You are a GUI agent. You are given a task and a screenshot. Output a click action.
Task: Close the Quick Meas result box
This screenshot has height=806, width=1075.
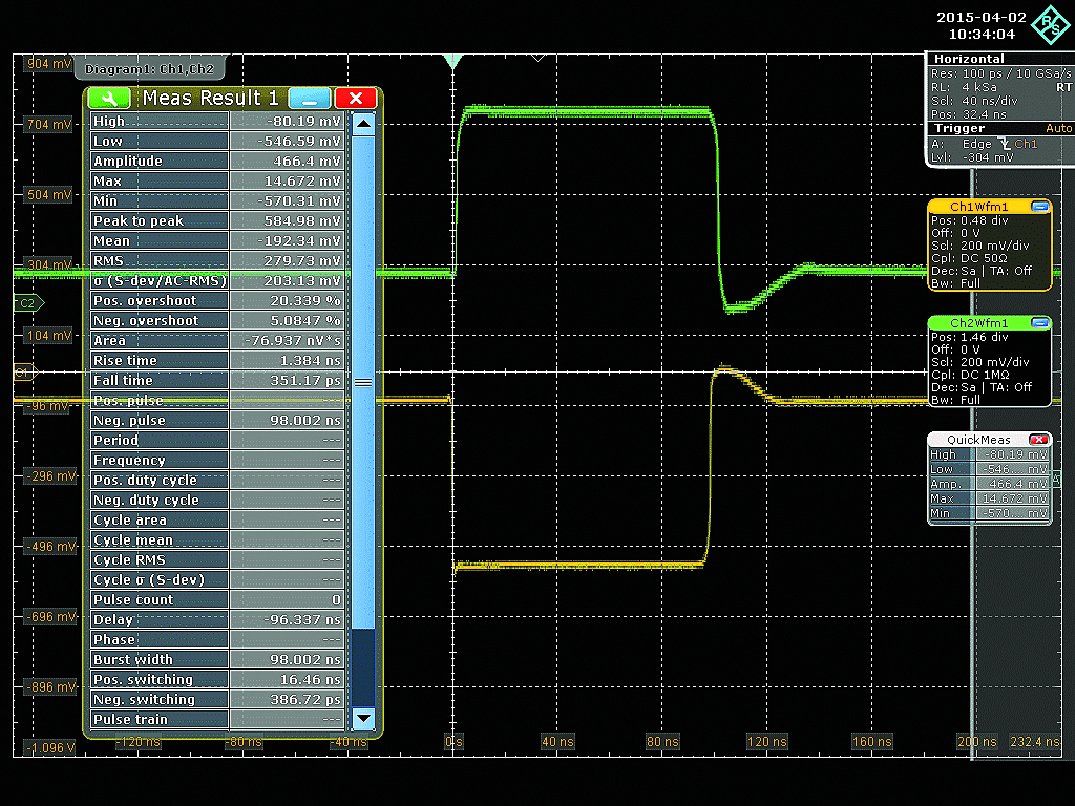coord(1039,440)
